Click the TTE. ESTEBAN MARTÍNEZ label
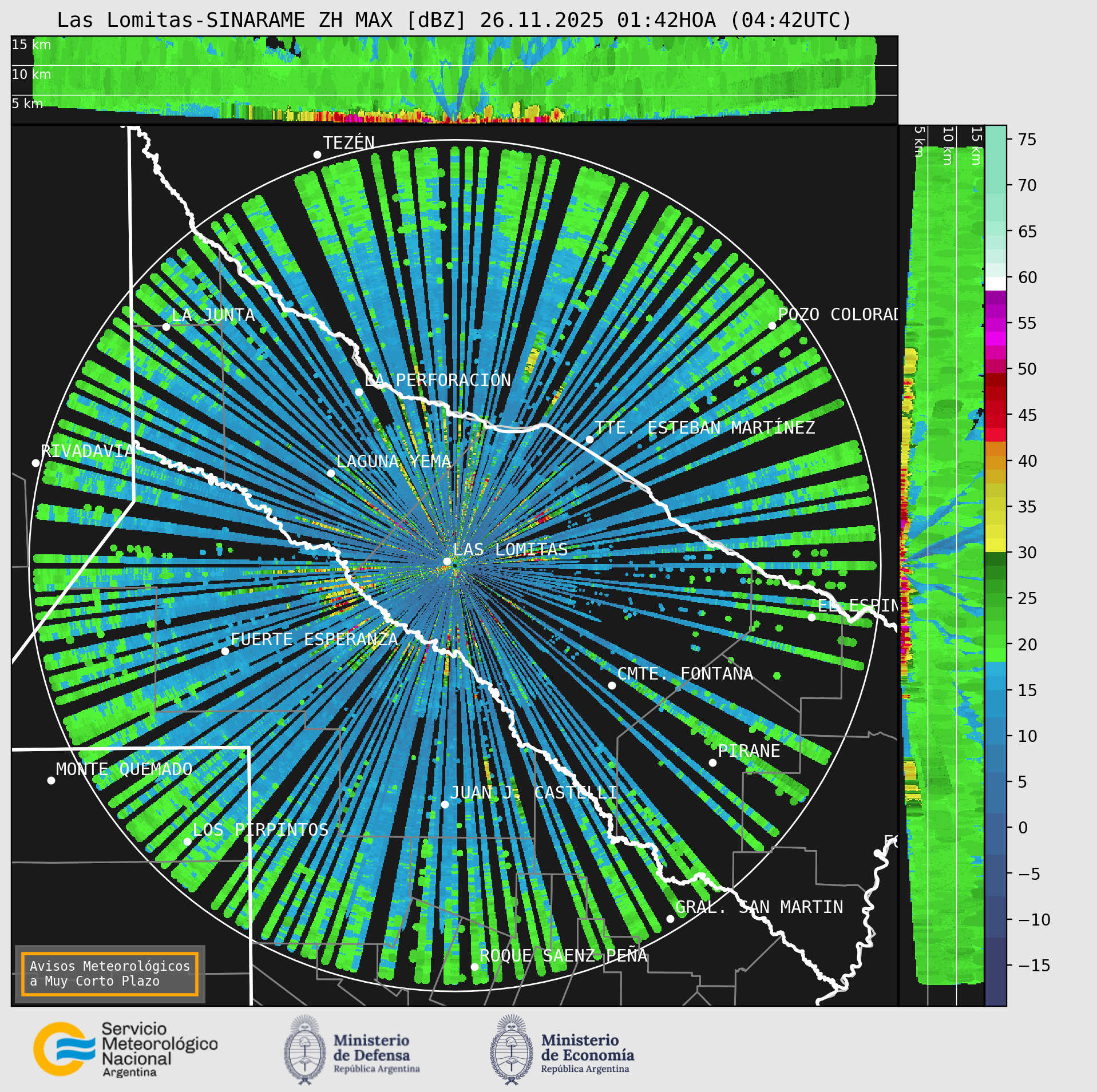Screen dimensions: 1097x1092 click(705, 427)
